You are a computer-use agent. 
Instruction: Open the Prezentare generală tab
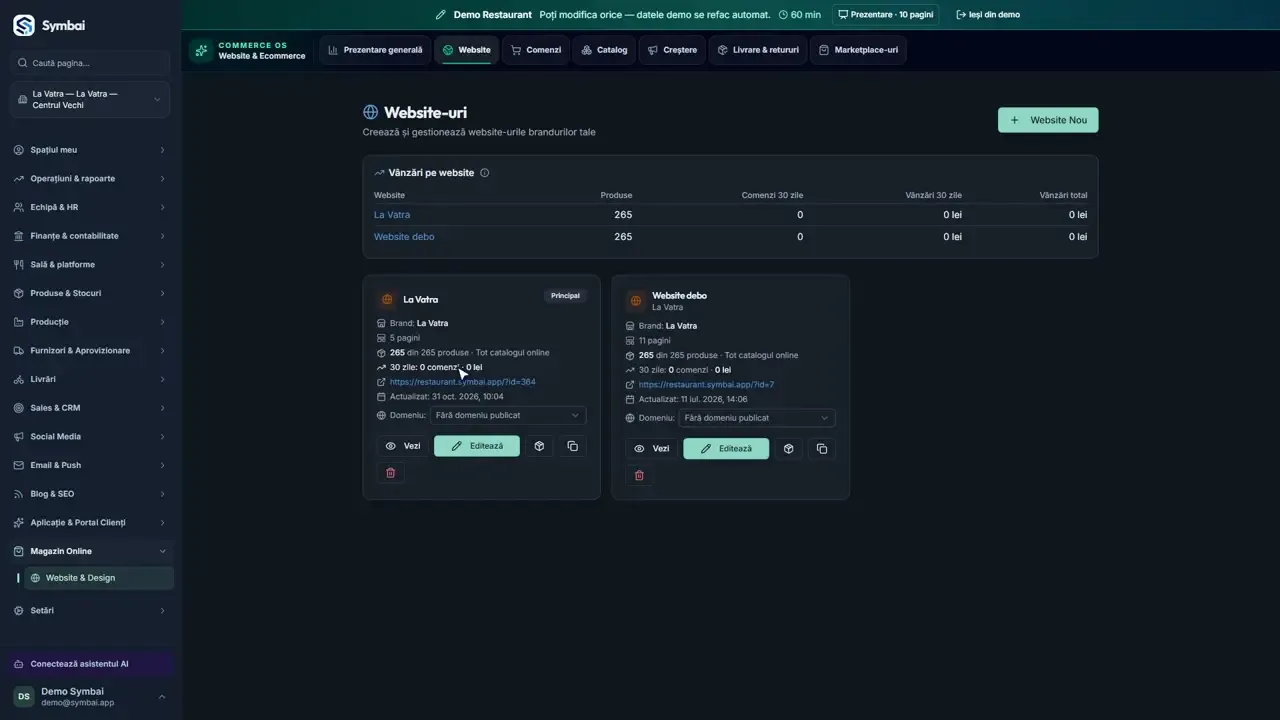[x=375, y=50]
